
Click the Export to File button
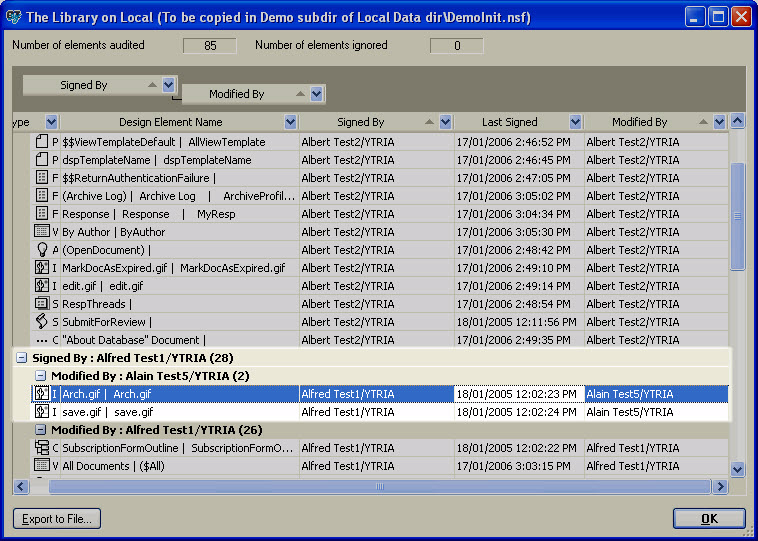point(57,519)
